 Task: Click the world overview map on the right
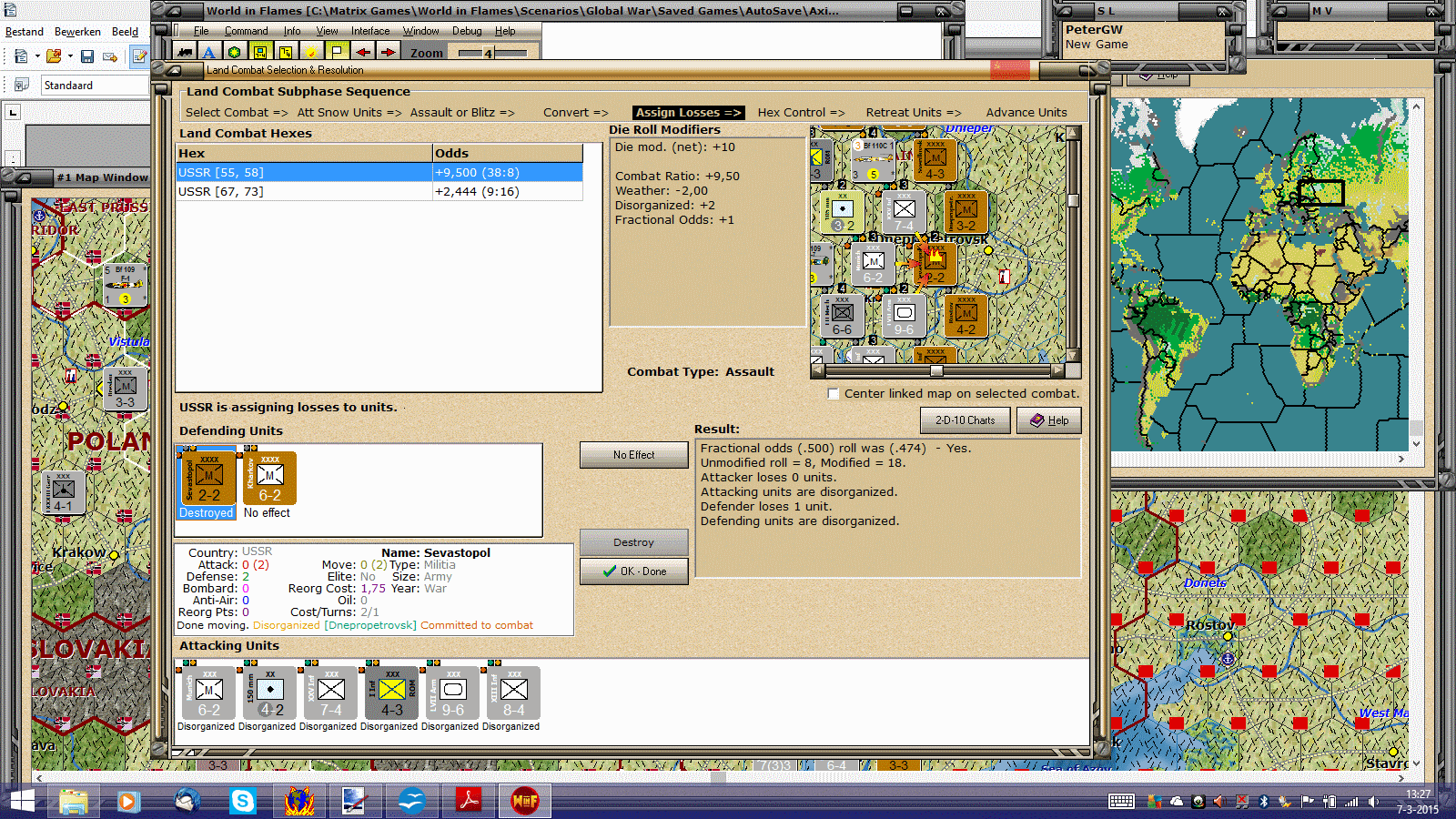pyautogui.click(x=1259, y=274)
